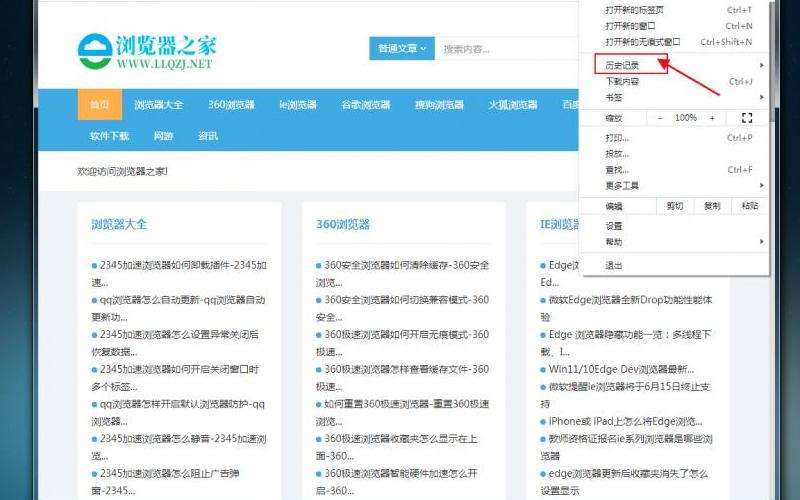Open article 2345加速浏览器如何卸载插件
The height and width of the screenshot is (500, 800).
pyautogui.click(x=179, y=273)
